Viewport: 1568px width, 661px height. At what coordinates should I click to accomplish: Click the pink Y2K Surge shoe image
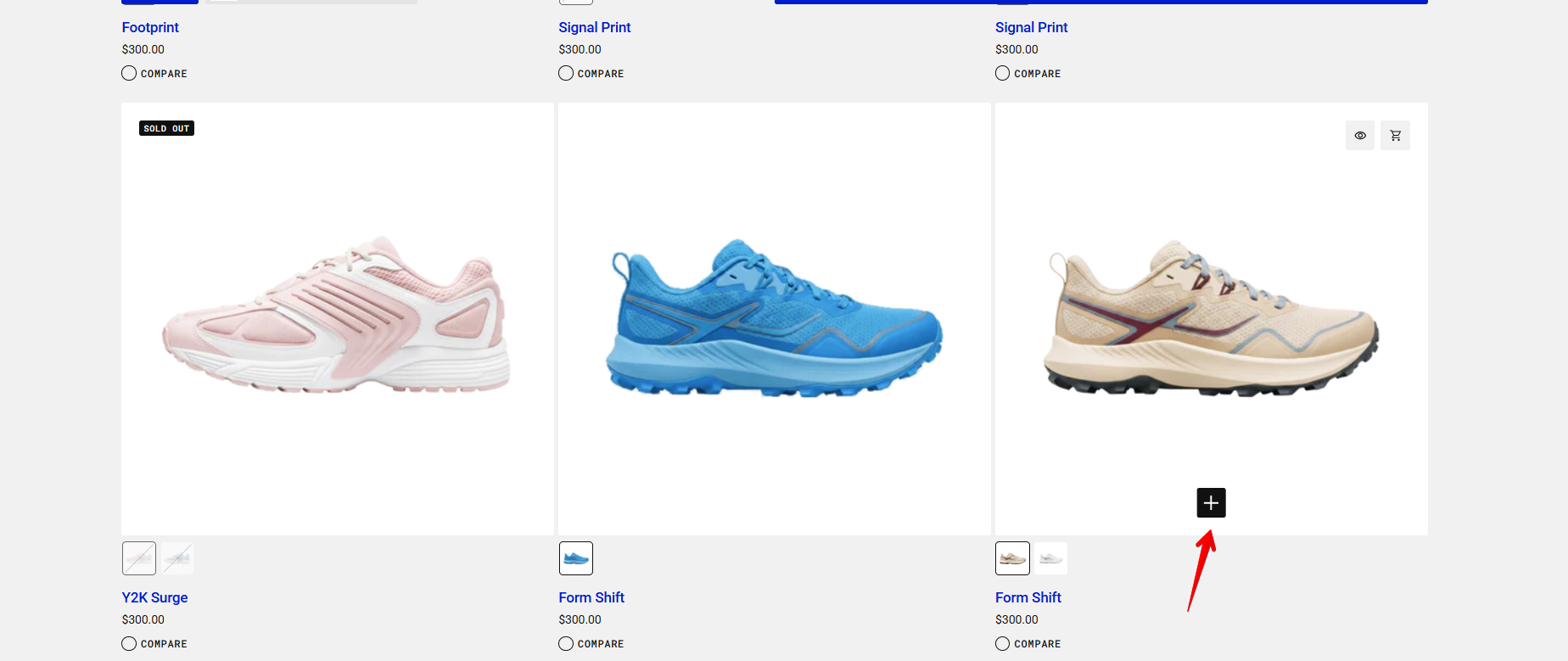[x=337, y=318]
